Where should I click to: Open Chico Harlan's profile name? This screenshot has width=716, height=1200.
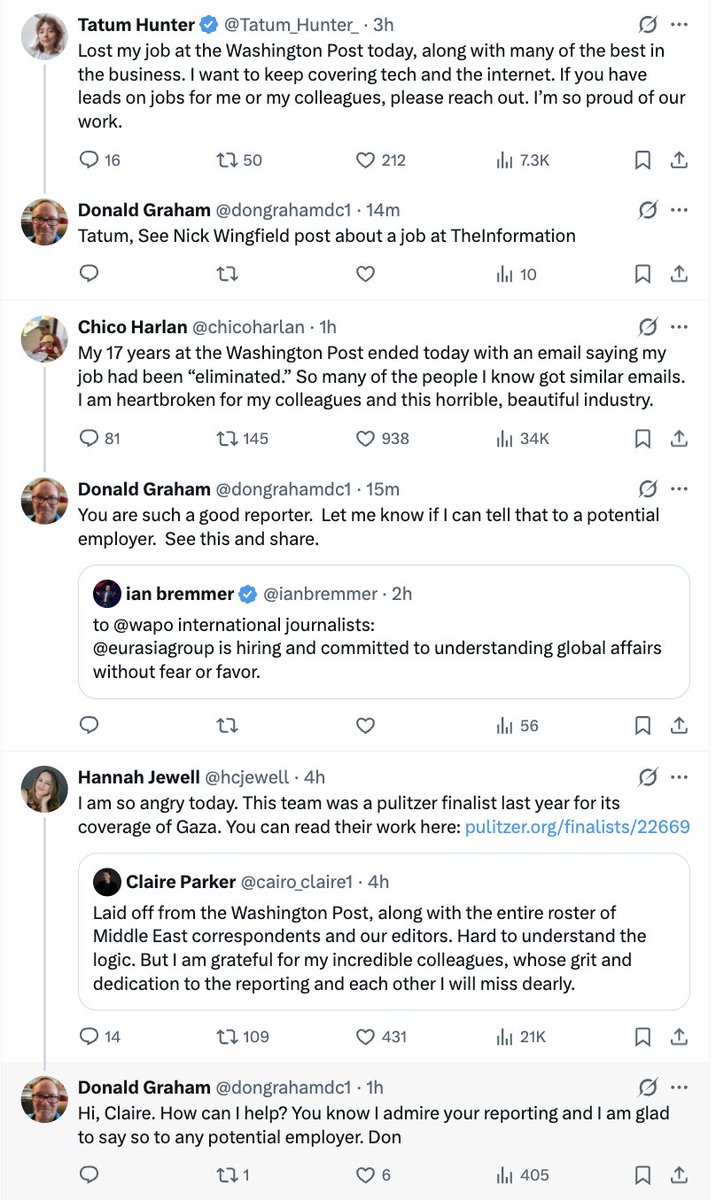point(130,327)
